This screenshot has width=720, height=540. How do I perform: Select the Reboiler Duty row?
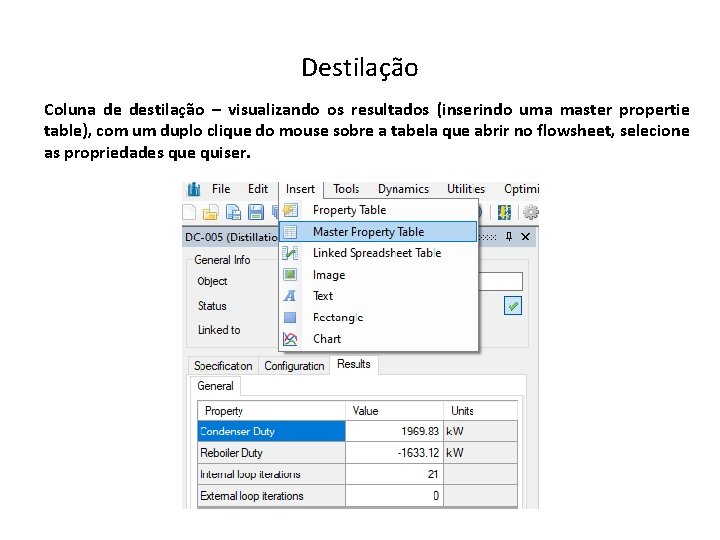click(x=357, y=453)
